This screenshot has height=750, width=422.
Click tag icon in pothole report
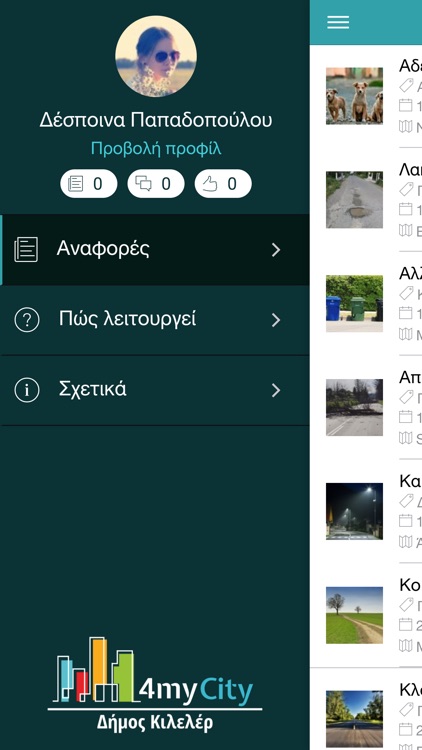pos(406,189)
